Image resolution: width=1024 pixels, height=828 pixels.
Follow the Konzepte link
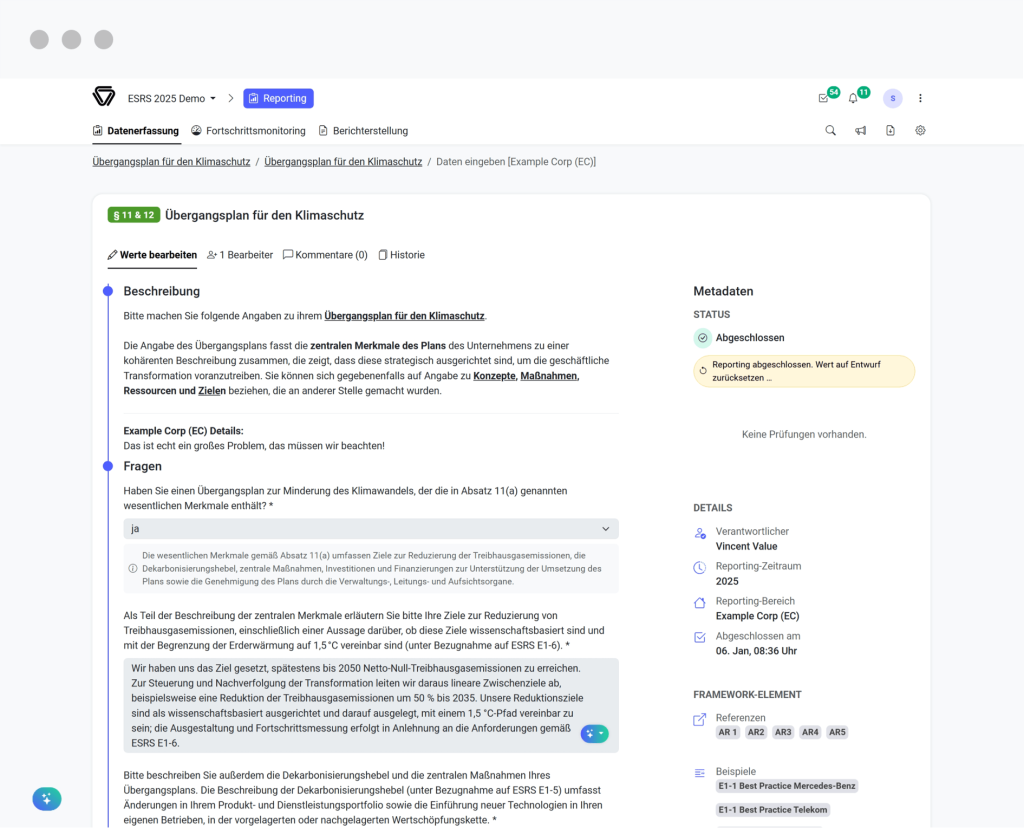click(494, 375)
